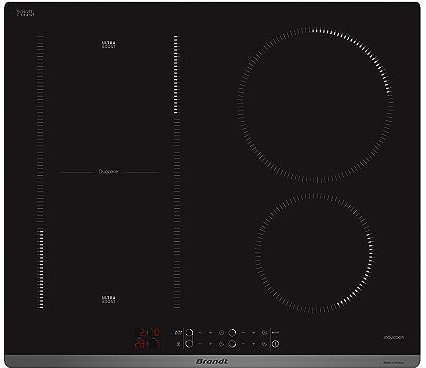
Task: Select the lower-left cooking zone selector circle
Action: [x=189, y=344]
